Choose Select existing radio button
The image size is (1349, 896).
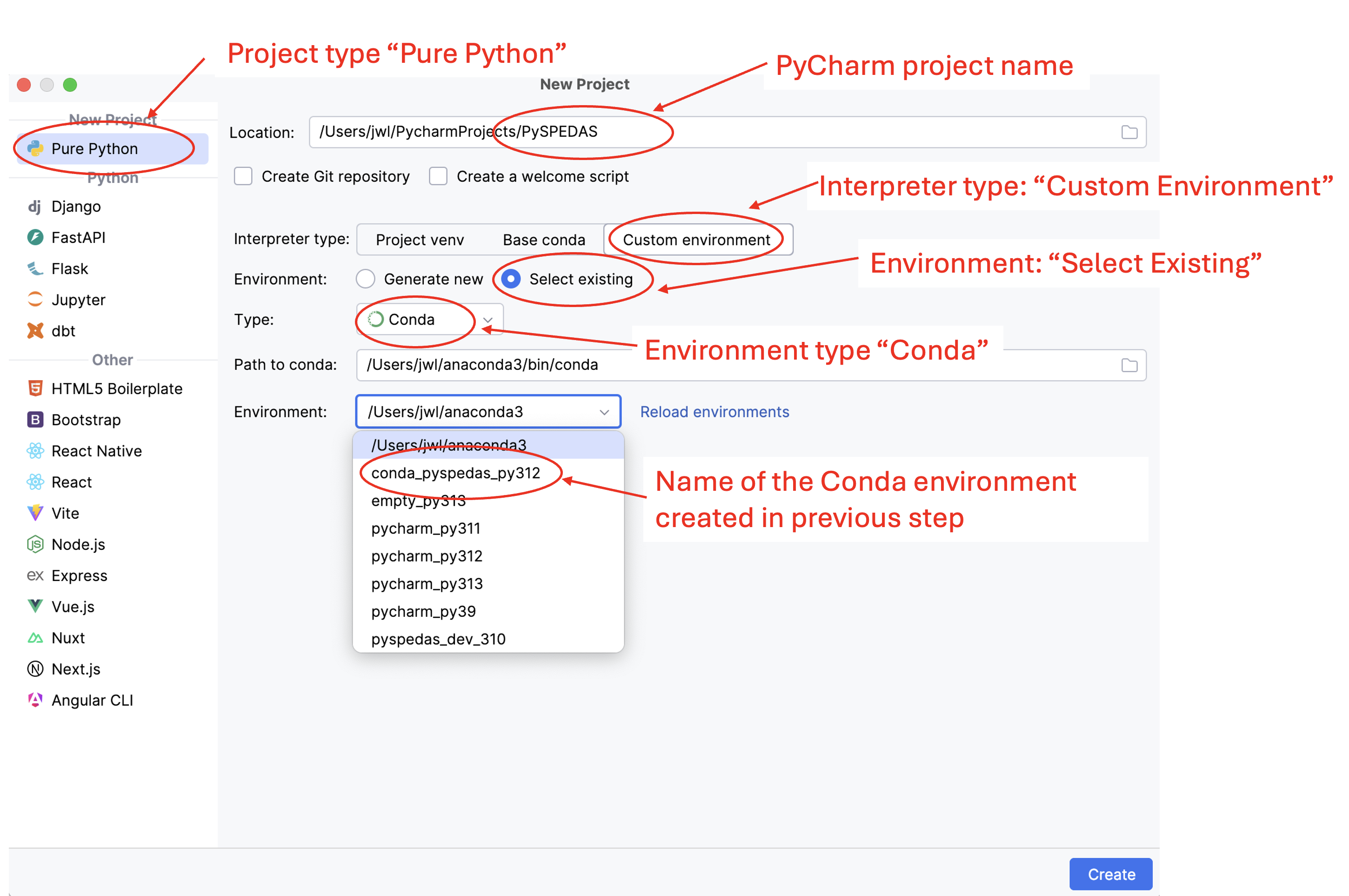tap(511, 279)
